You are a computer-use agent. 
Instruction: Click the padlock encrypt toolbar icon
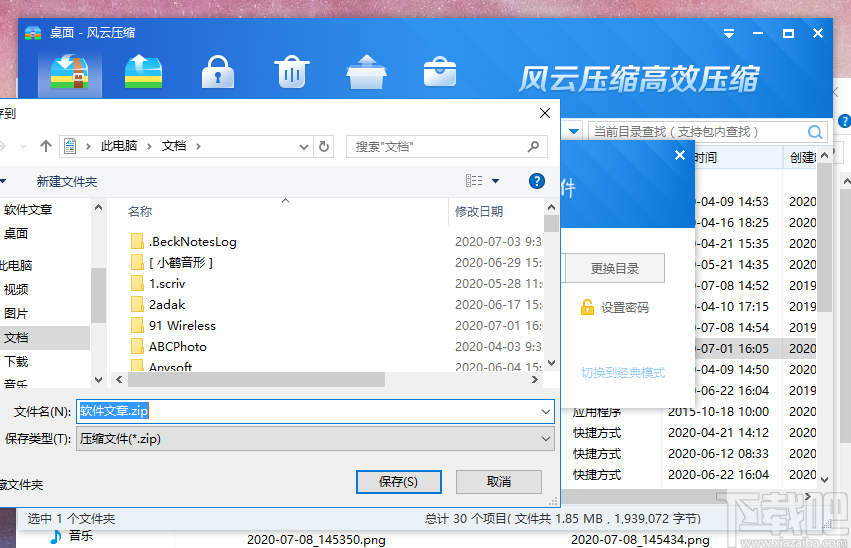point(218,72)
